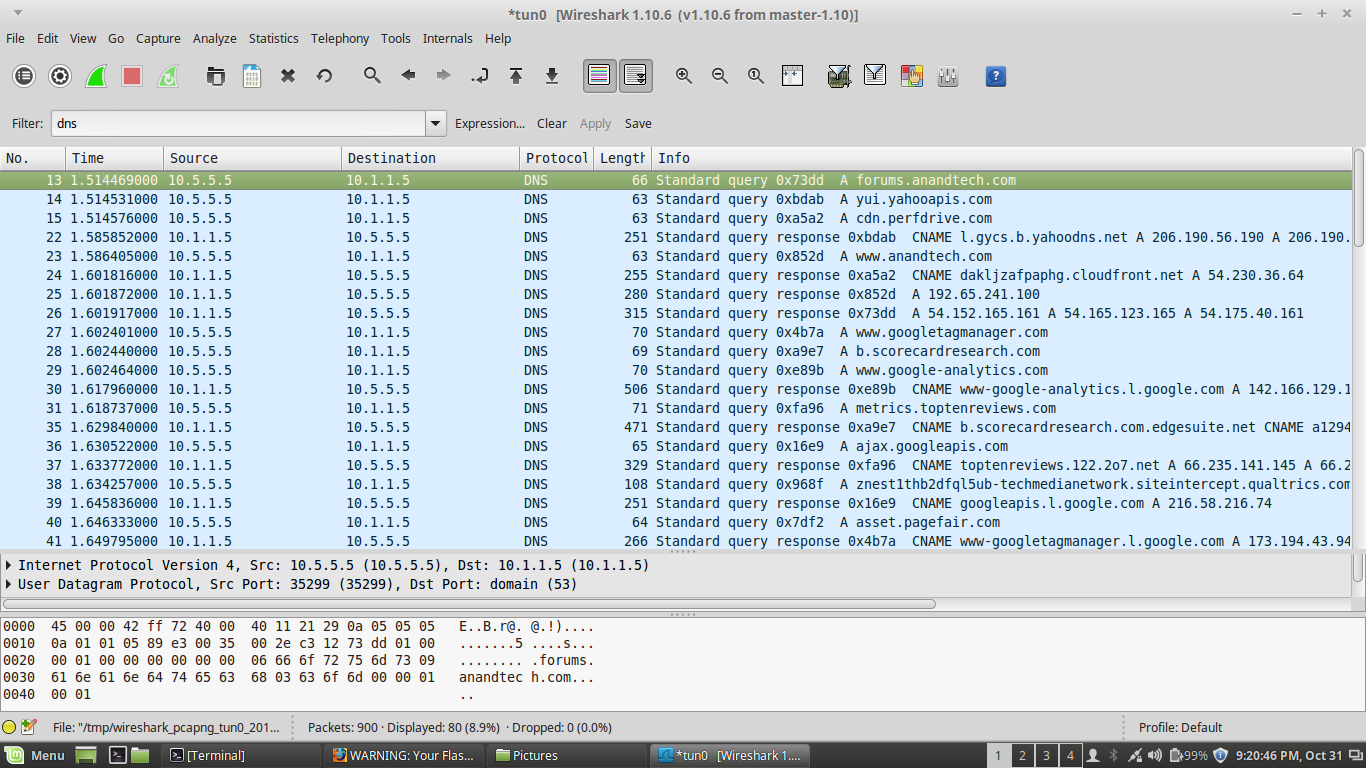Close this capture file icon
This screenshot has width=1366, height=768.
point(288,76)
